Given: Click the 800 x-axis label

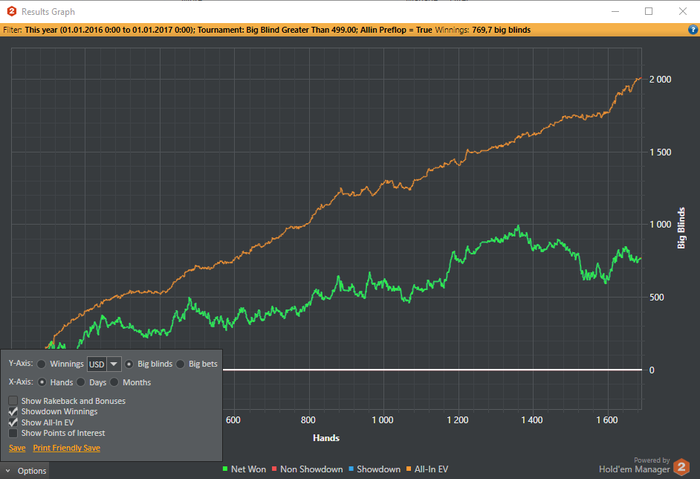Looking at the screenshot, I should (x=308, y=420).
